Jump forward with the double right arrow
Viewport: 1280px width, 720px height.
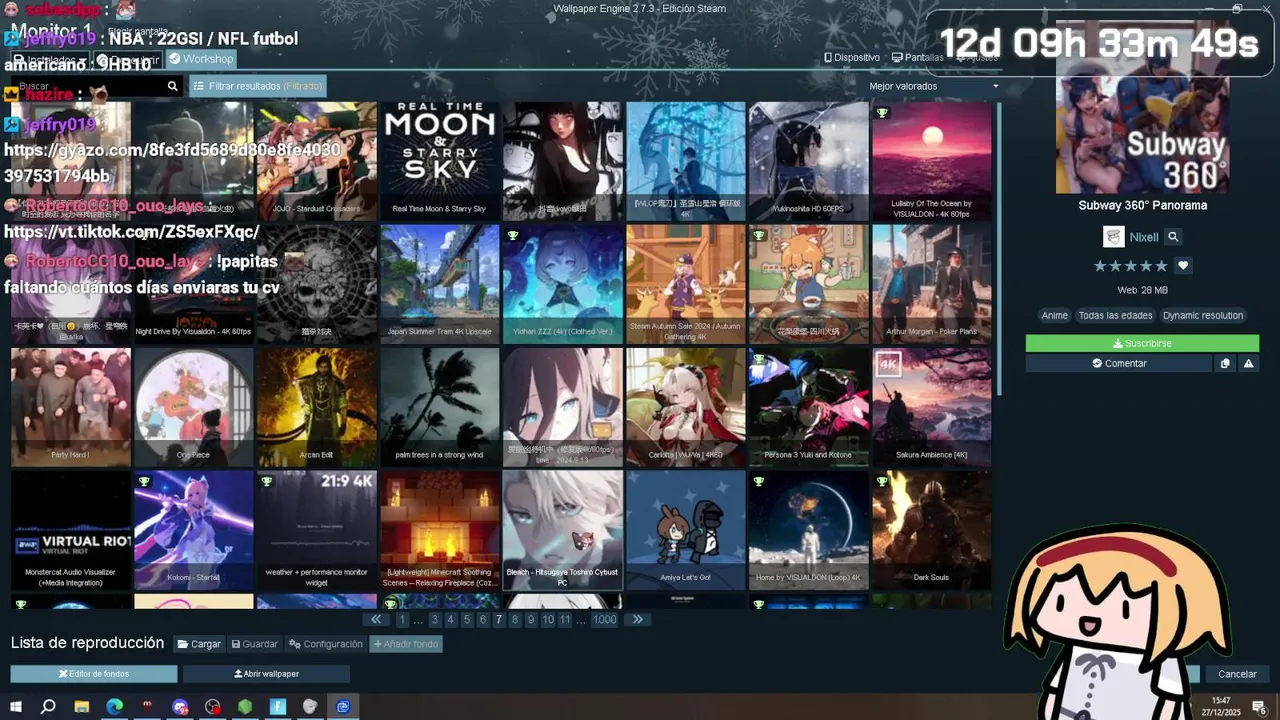pos(637,620)
